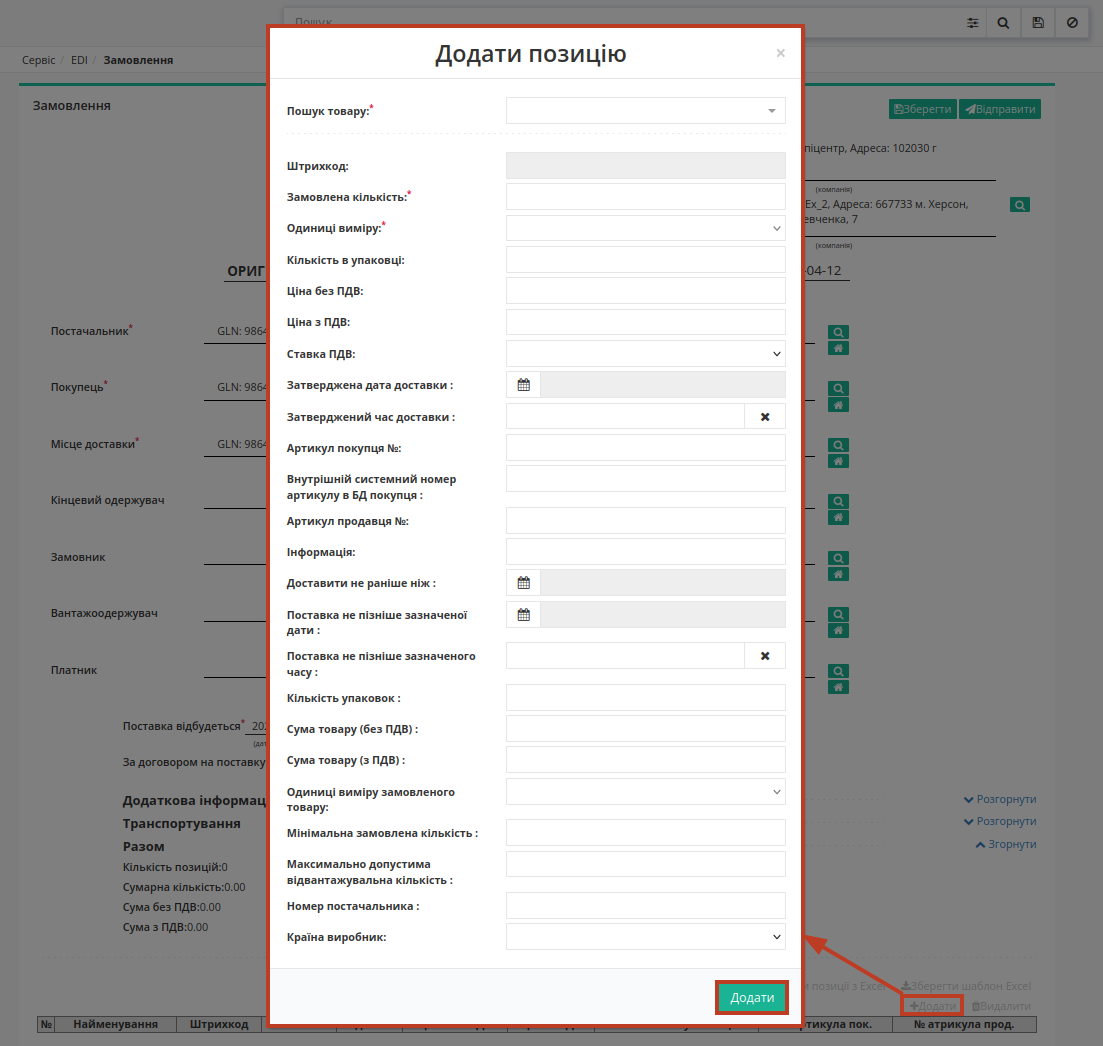The image size is (1103, 1046).
Task: Clear 'Поставка не пізніше зазначеного часу' field
Action: [765, 656]
